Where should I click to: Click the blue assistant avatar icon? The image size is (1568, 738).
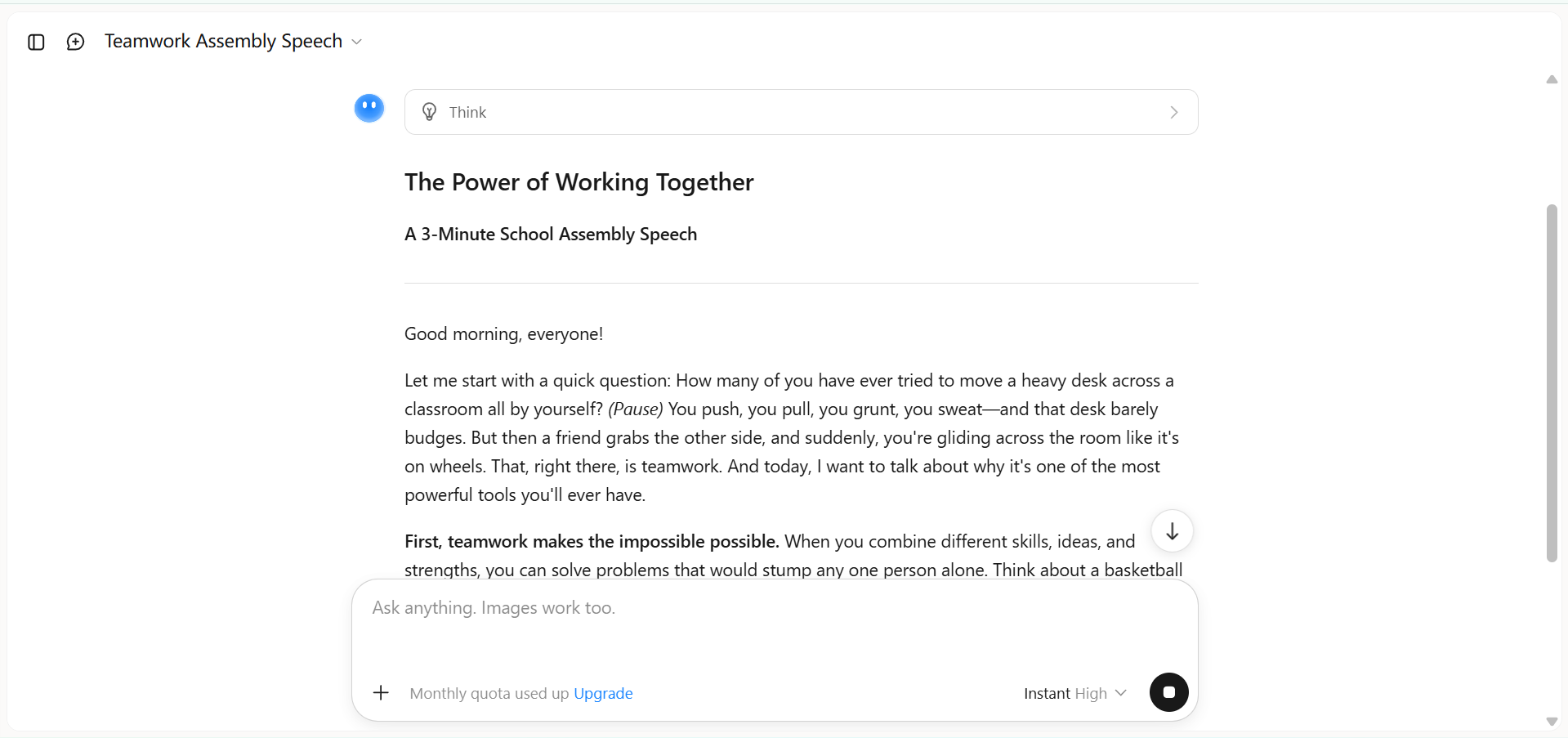pyautogui.click(x=369, y=108)
